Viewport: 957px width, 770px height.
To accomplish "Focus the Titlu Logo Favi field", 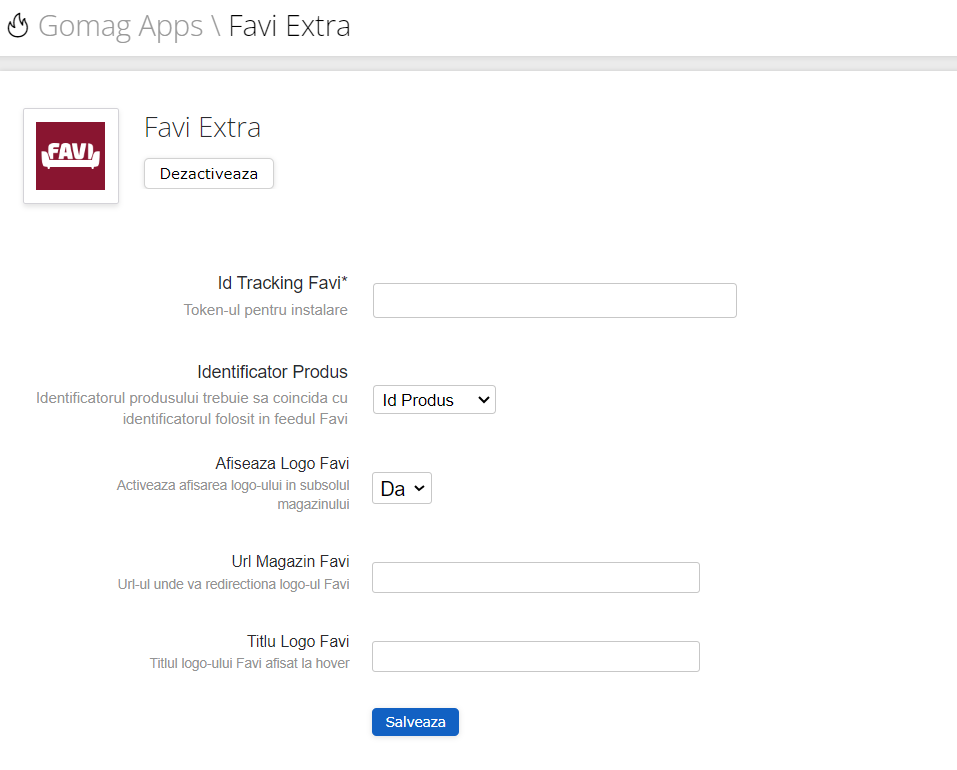I will [535, 656].
